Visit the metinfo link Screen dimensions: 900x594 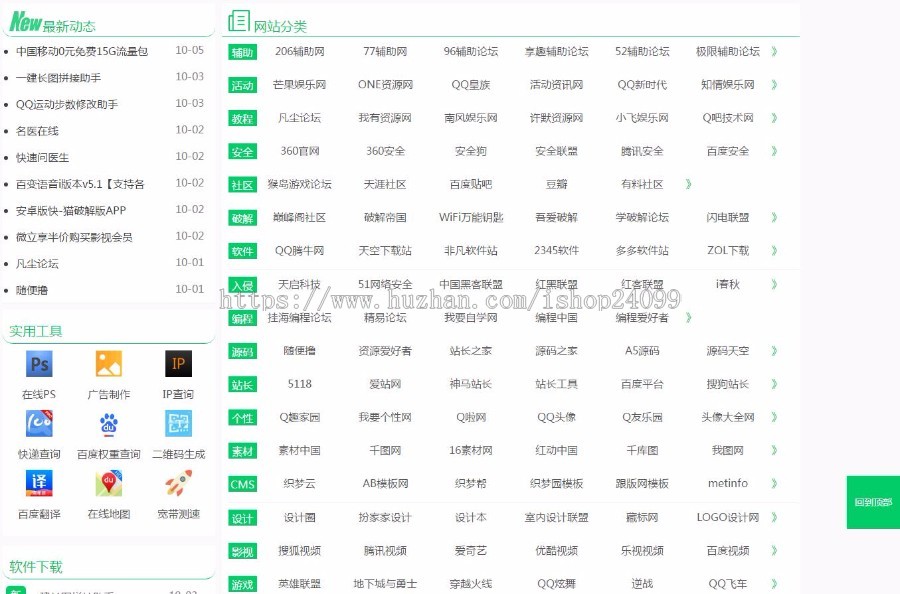[728, 484]
